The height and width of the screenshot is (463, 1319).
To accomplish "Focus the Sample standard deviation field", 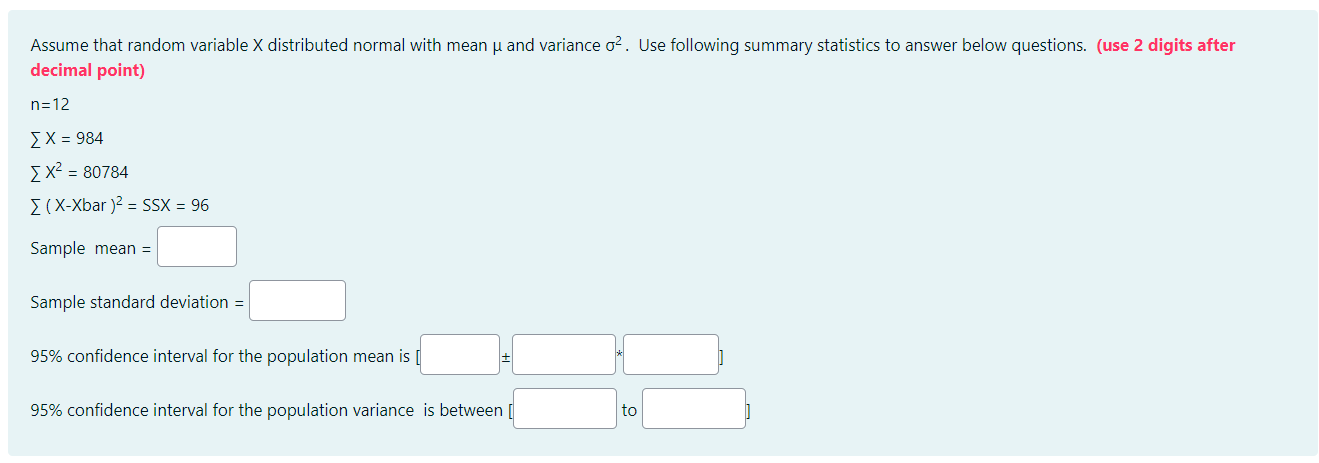I will [297, 301].
